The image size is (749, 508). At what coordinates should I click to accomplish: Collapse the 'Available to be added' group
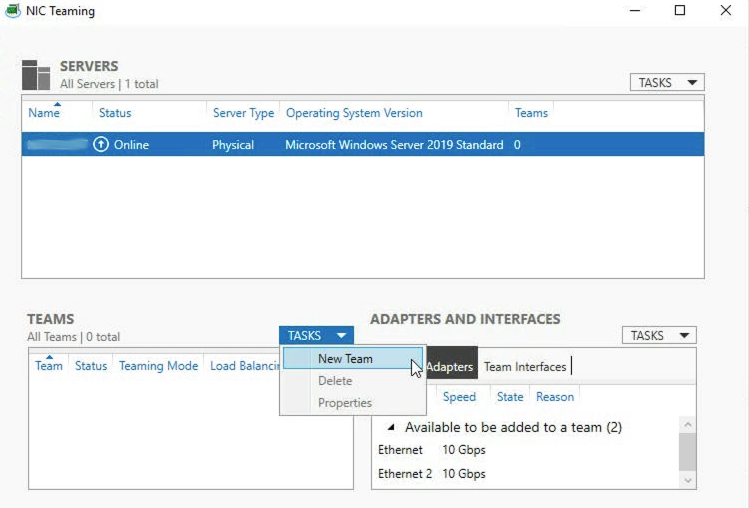391,428
